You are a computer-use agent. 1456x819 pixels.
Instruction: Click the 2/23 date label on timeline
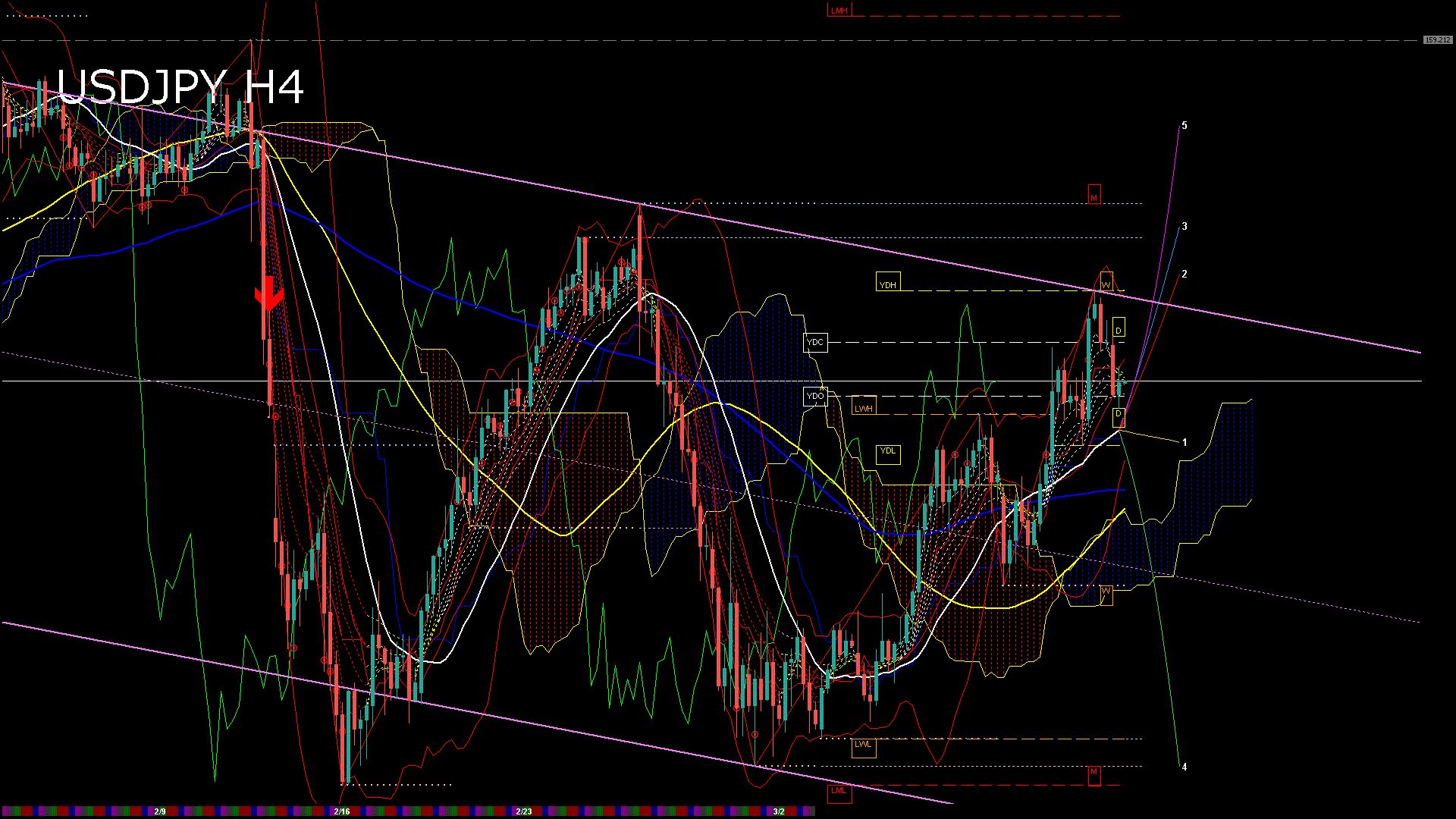524,811
